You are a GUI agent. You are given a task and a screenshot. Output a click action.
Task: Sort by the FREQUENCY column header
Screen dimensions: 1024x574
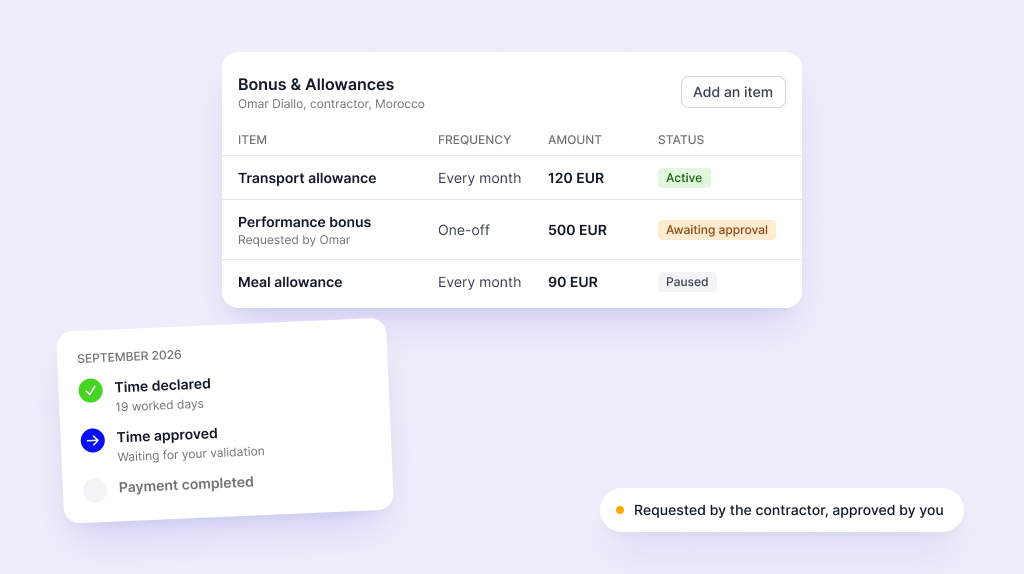point(474,140)
